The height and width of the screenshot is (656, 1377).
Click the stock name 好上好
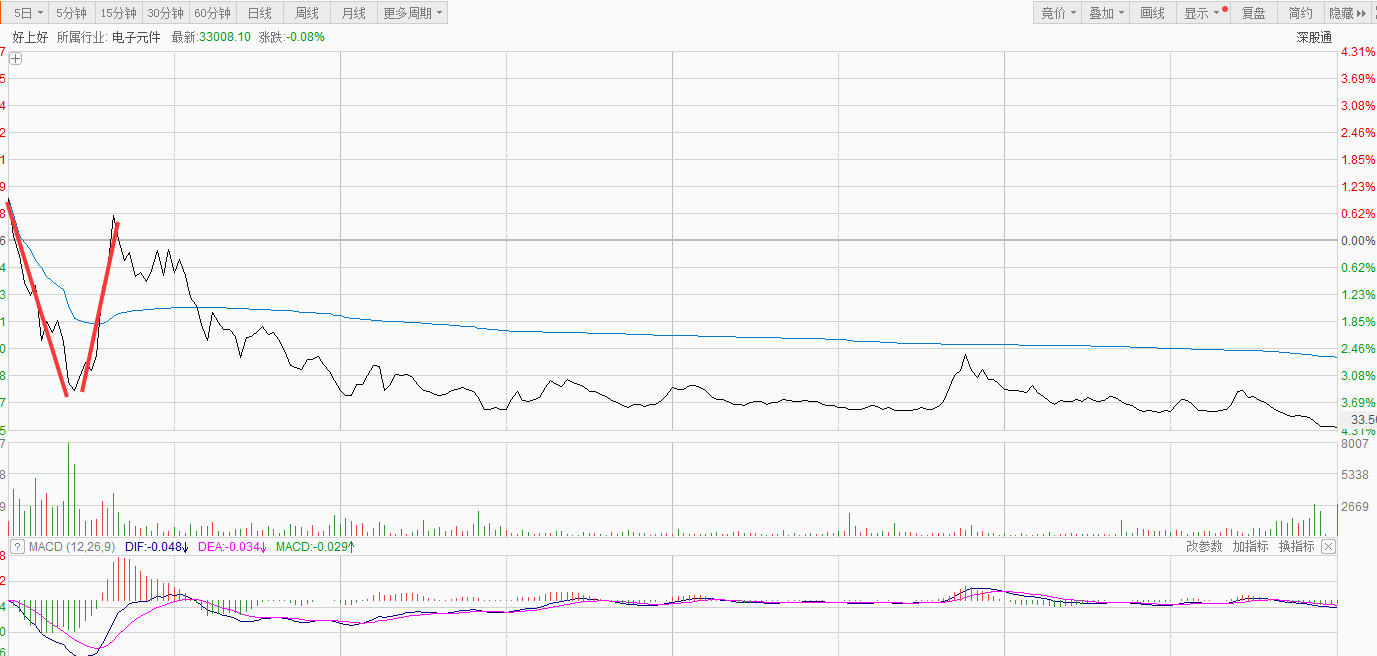(x=30, y=37)
